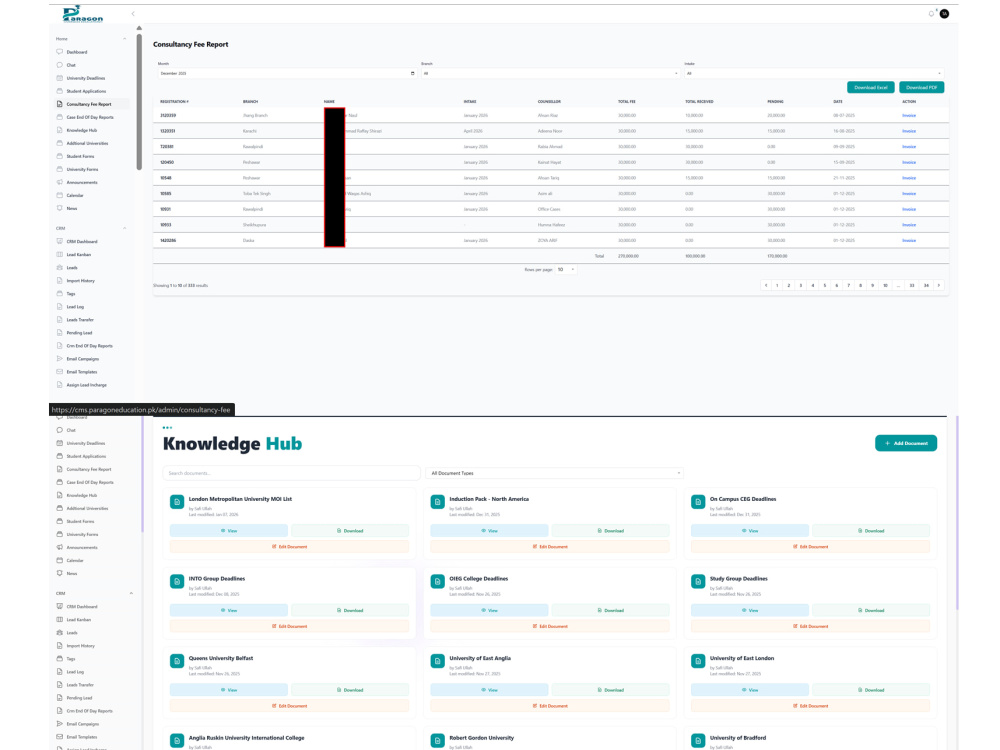This screenshot has height=750, width=1000.
Task: Click document icon of Queens University Belfast
Action: (x=177, y=661)
